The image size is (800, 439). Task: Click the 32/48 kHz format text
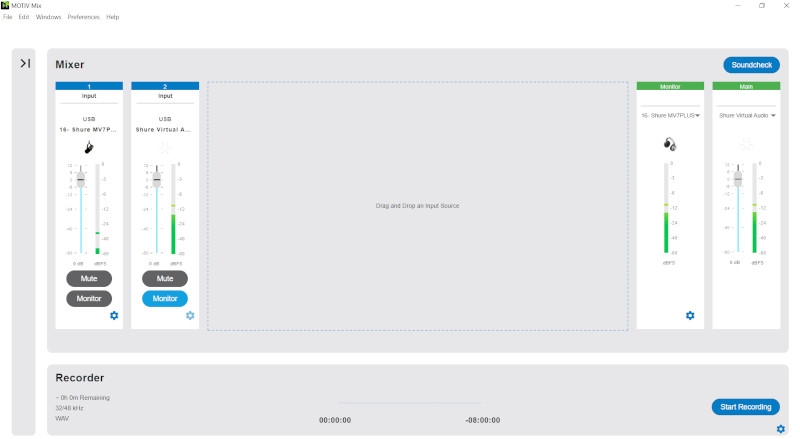[x=69, y=408]
